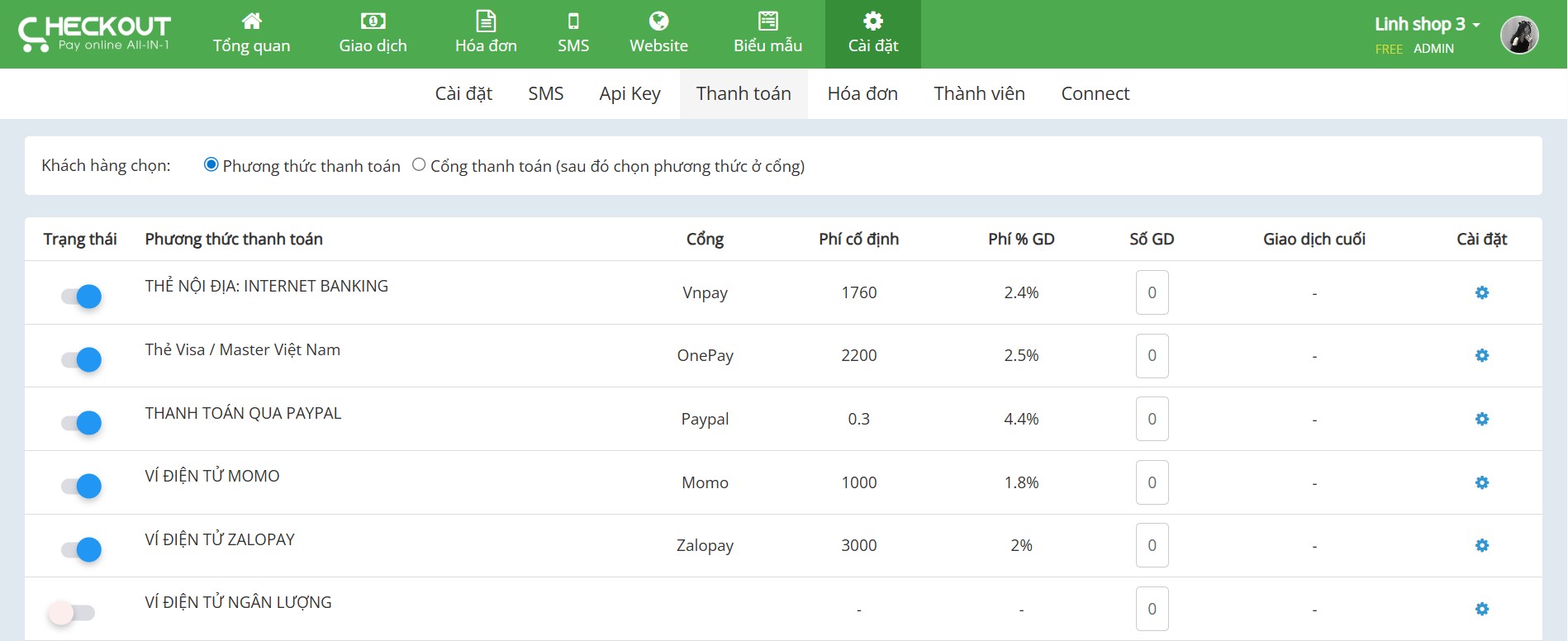Open Hóa đơn document icon in top bar
This screenshot has width=1568, height=641.
click(486, 21)
